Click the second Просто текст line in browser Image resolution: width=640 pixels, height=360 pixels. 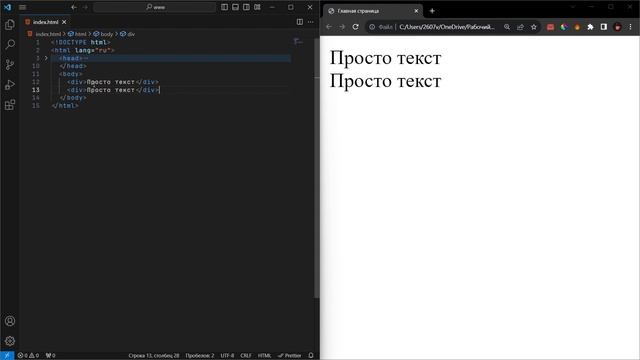coord(385,81)
